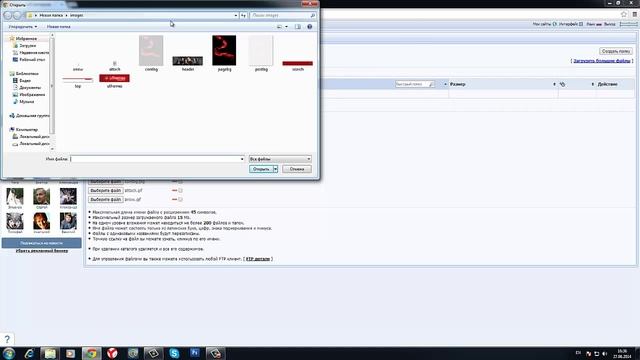Click the blue news button below the avatars

[x=42, y=243]
